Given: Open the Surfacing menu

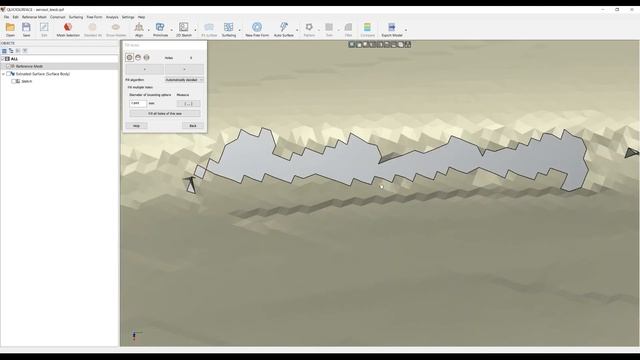Looking at the screenshot, I should click(x=76, y=17).
